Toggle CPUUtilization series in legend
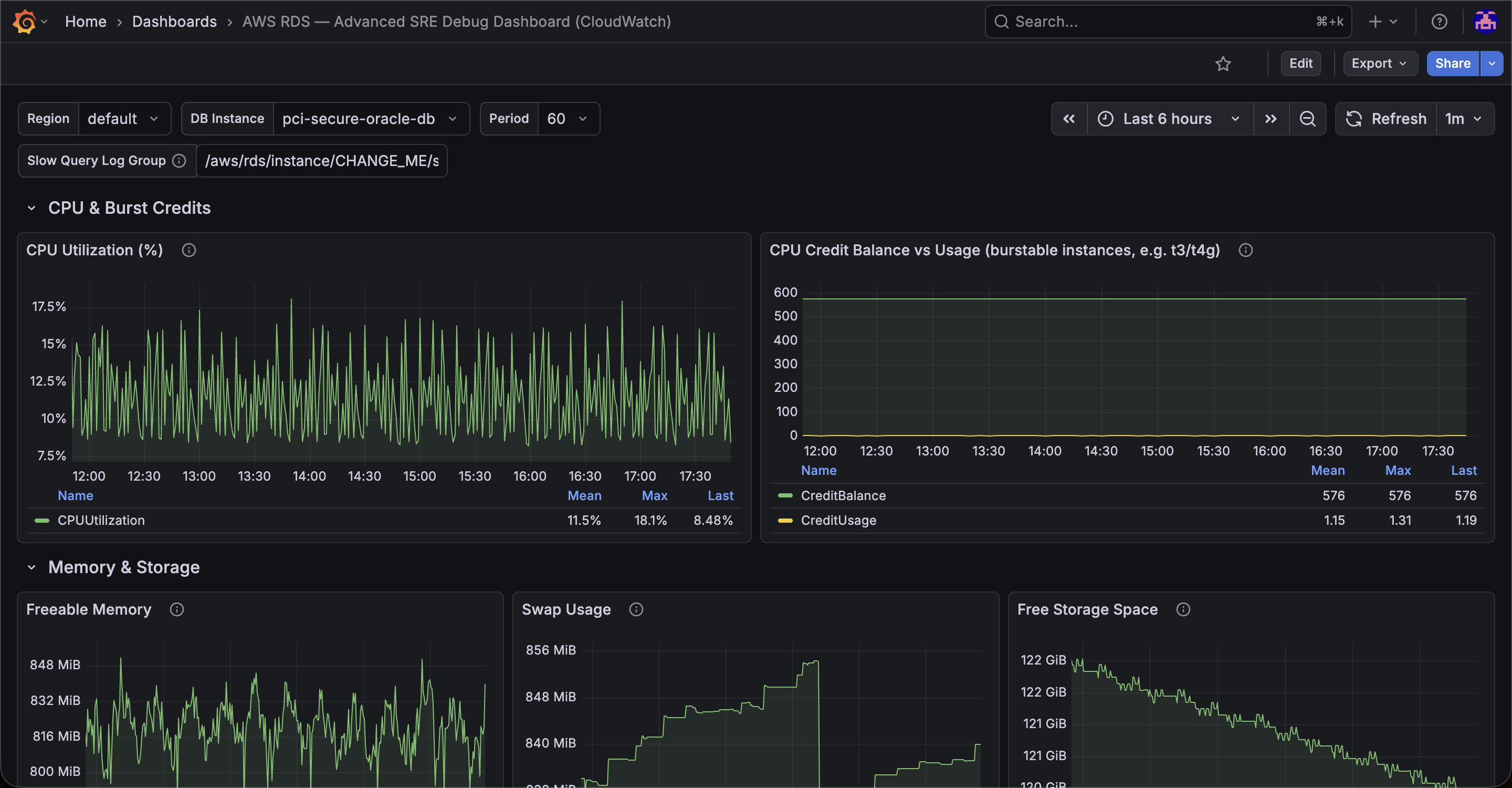This screenshot has height=788, width=1512. (x=101, y=520)
